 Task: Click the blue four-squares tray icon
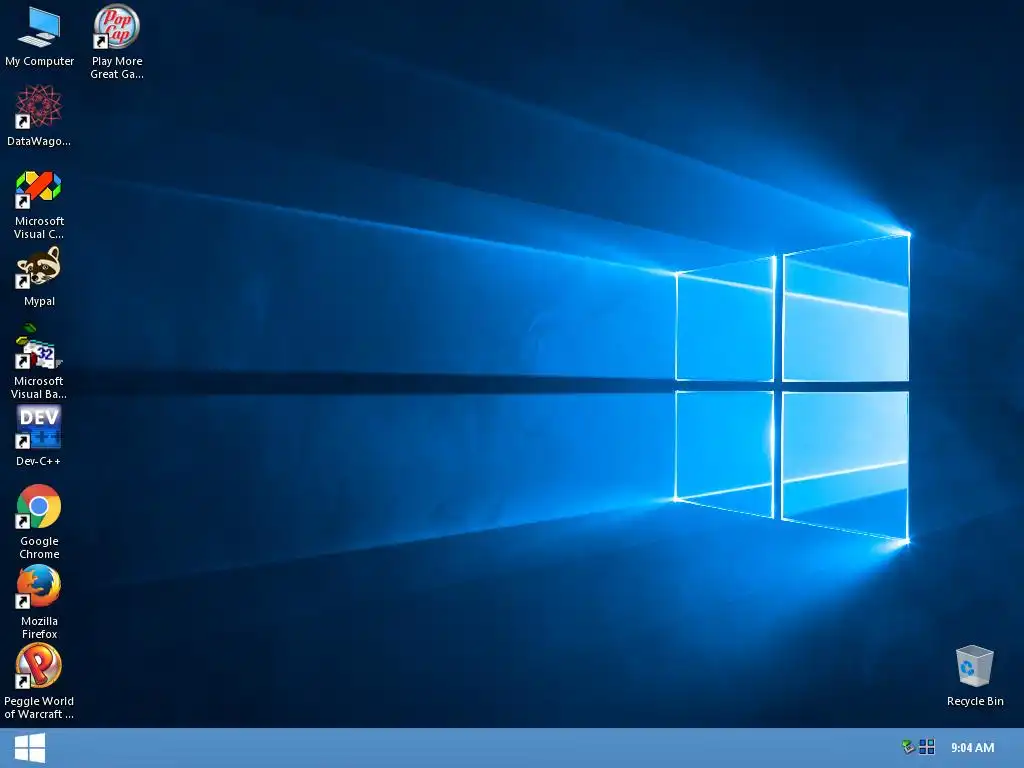(x=927, y=746)
